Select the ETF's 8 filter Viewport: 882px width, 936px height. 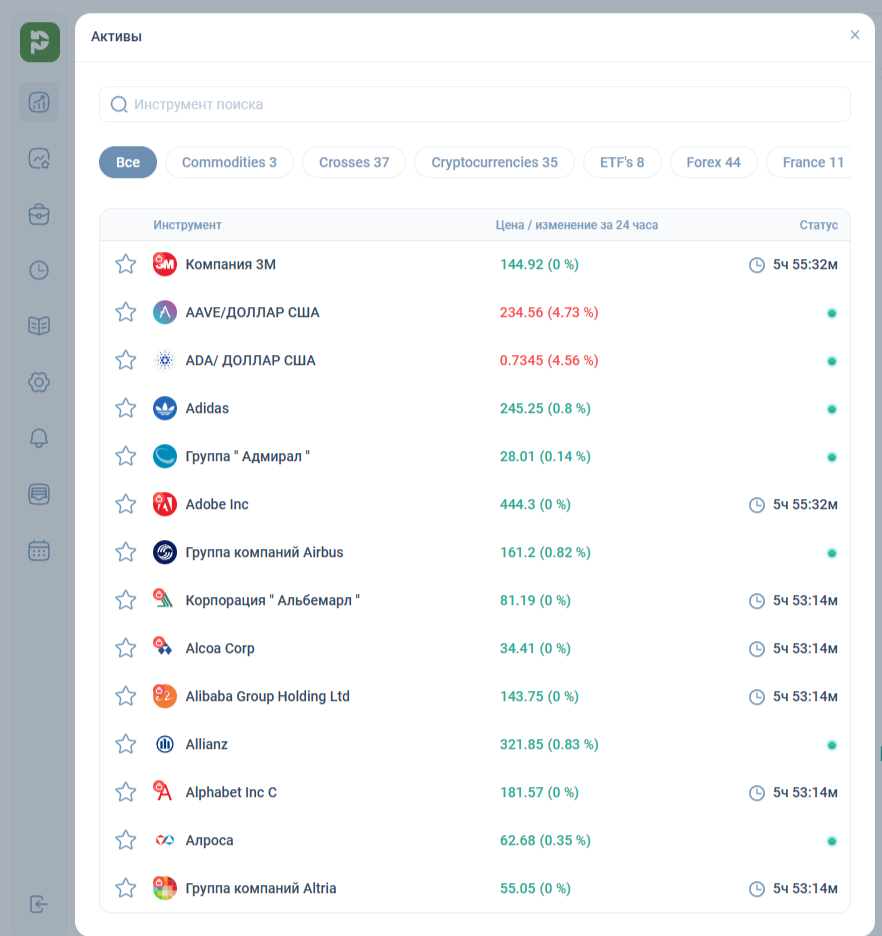tap(622, 162)
